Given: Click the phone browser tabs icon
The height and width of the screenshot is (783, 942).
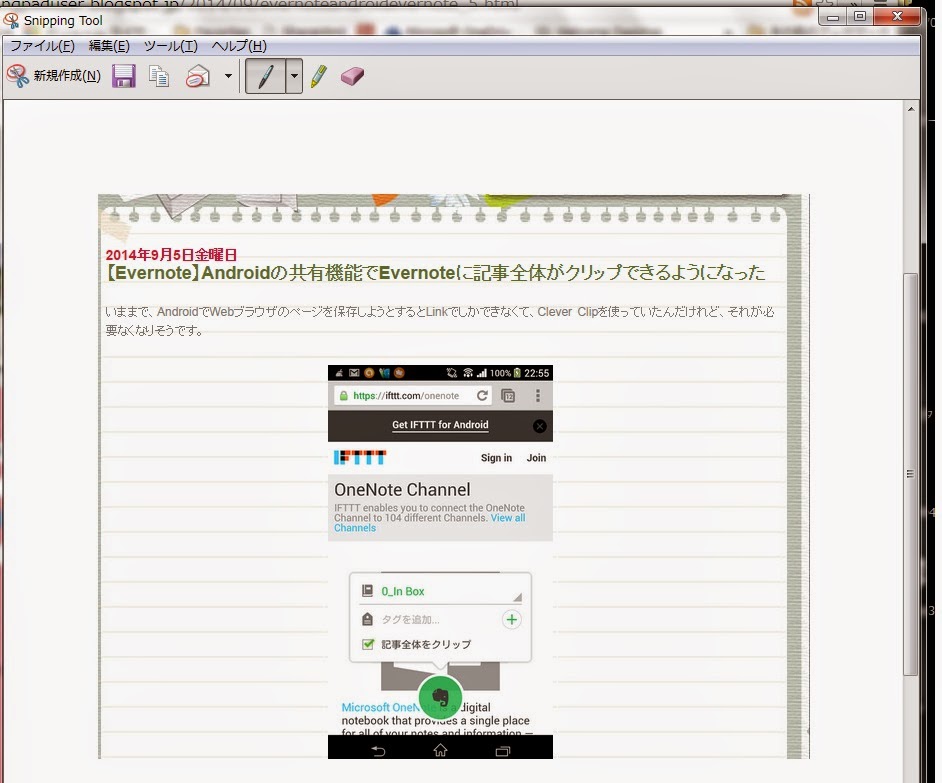Looking at the screenshot, I should [x=508, y=395].
